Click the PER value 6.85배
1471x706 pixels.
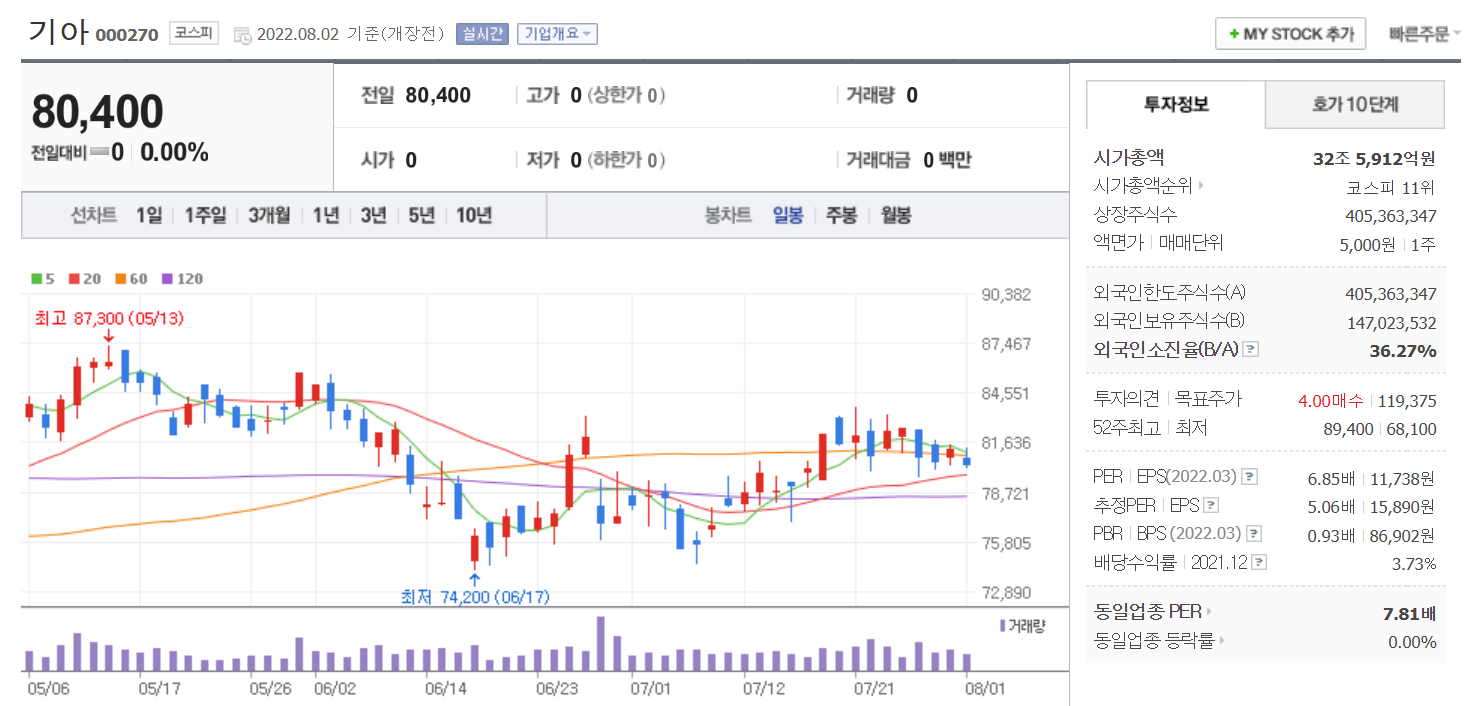1331,478
